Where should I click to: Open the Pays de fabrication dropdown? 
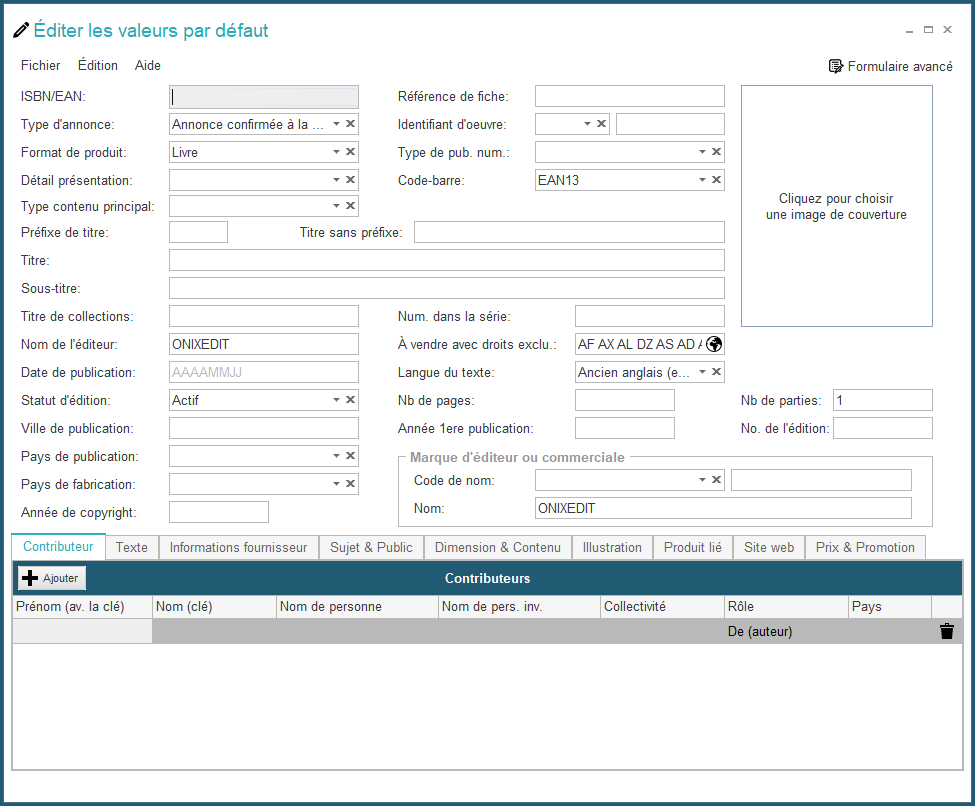[336, 484]
